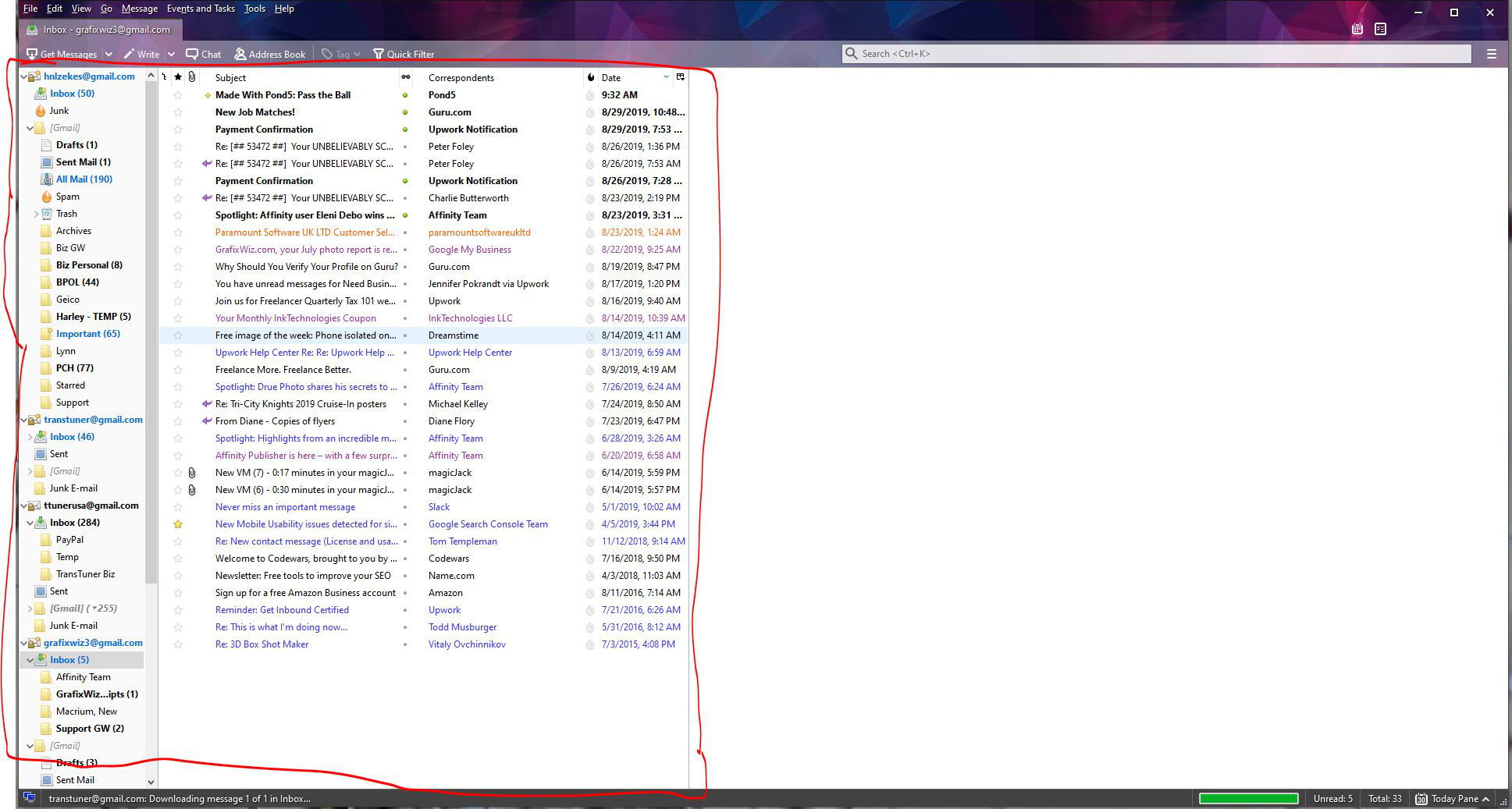Click the Get Messages download icon

pos(32,54)
